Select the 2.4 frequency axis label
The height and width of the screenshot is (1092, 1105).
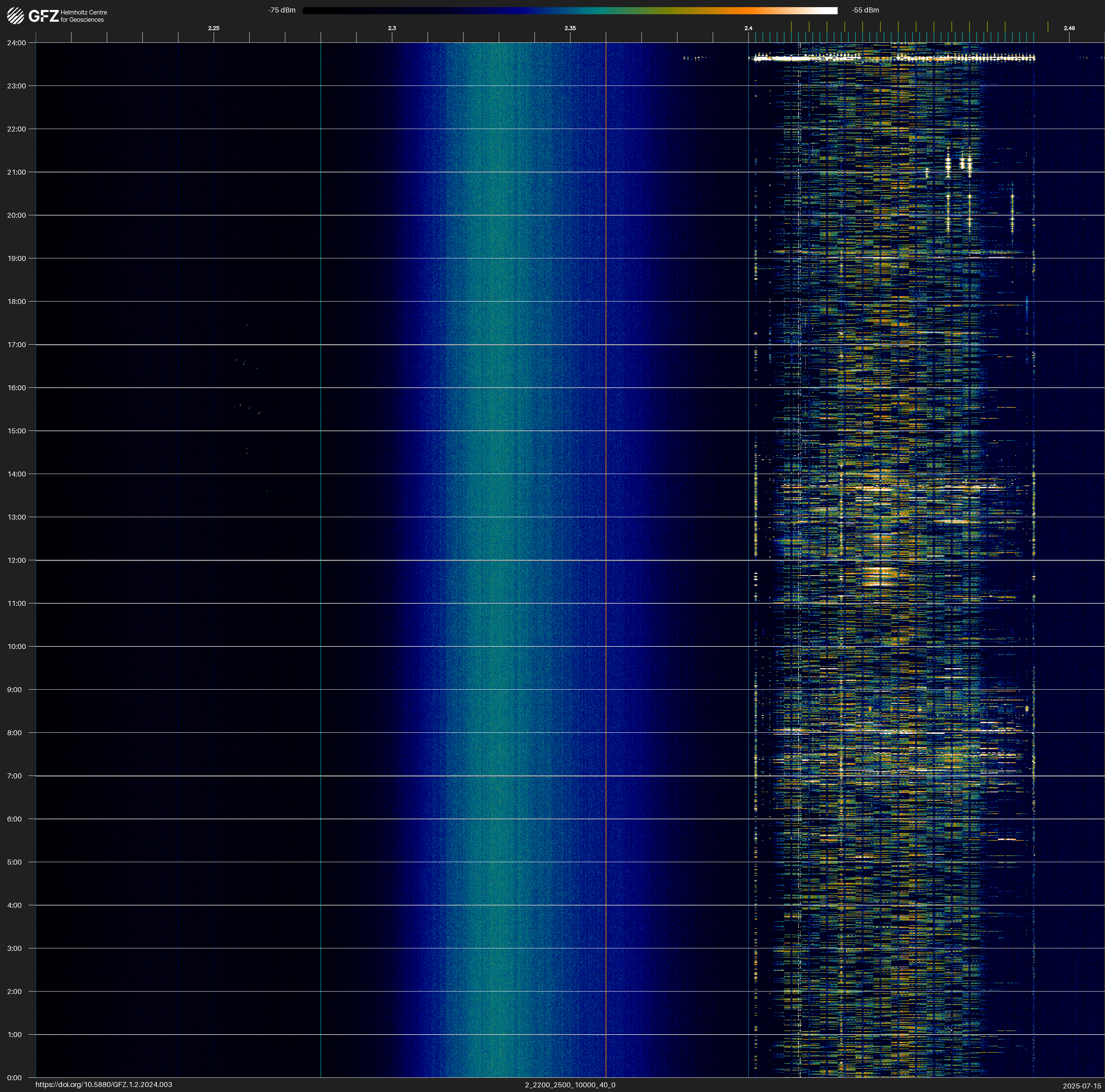click(748, 28)
